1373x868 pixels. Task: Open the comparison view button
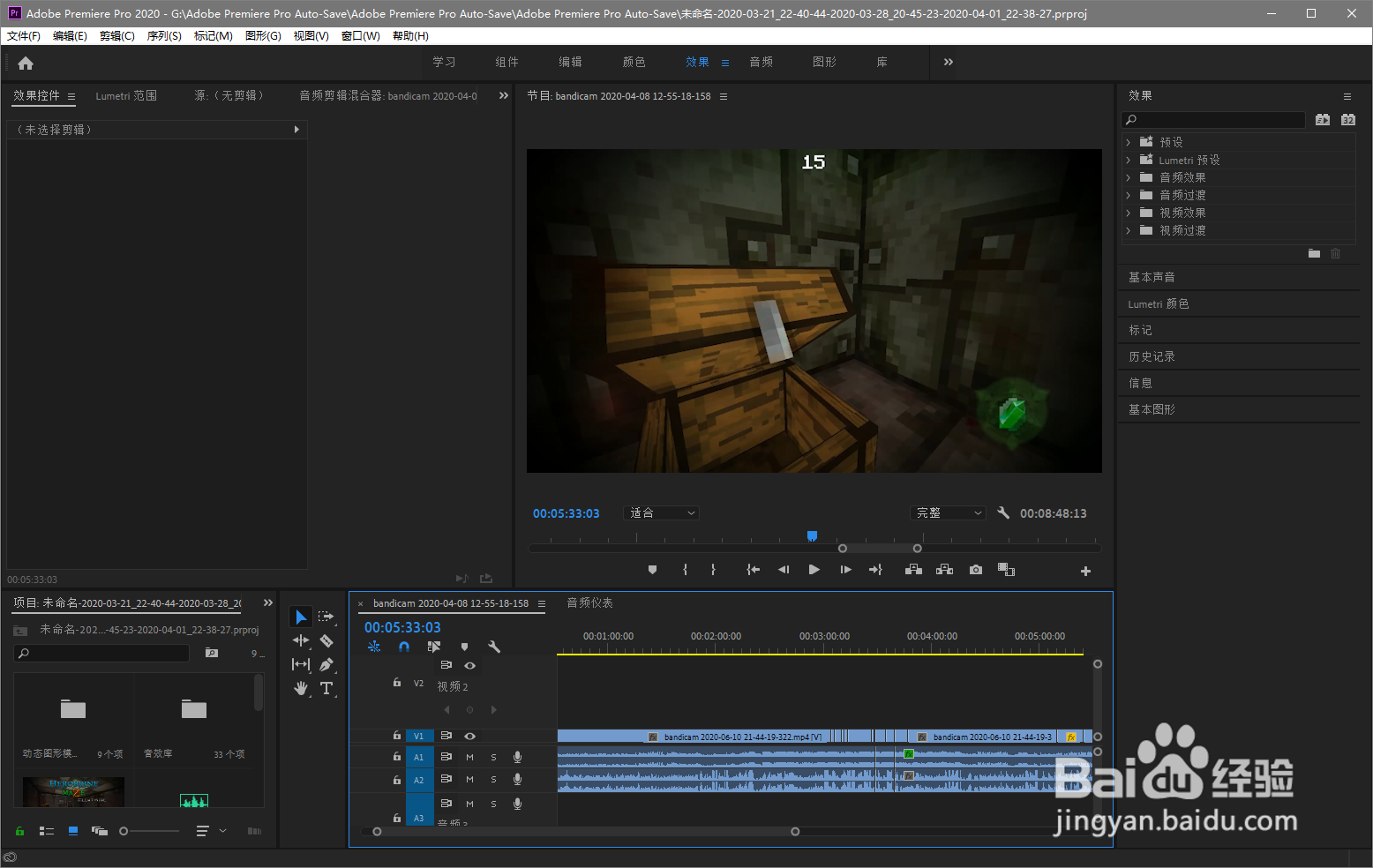(x=1007, y=570)
